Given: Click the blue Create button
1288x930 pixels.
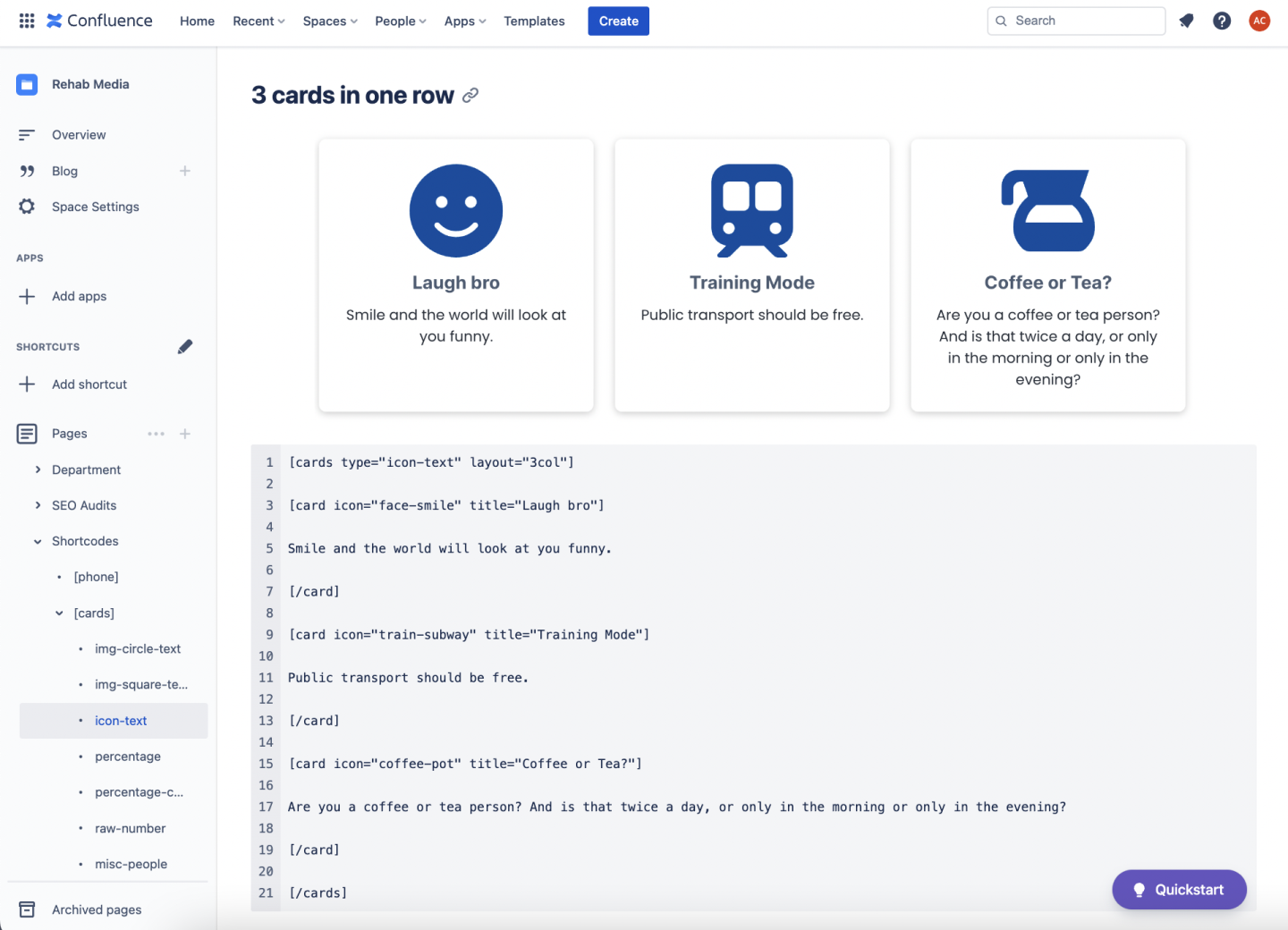Looking at the screenshot, I should coord(618,21).
